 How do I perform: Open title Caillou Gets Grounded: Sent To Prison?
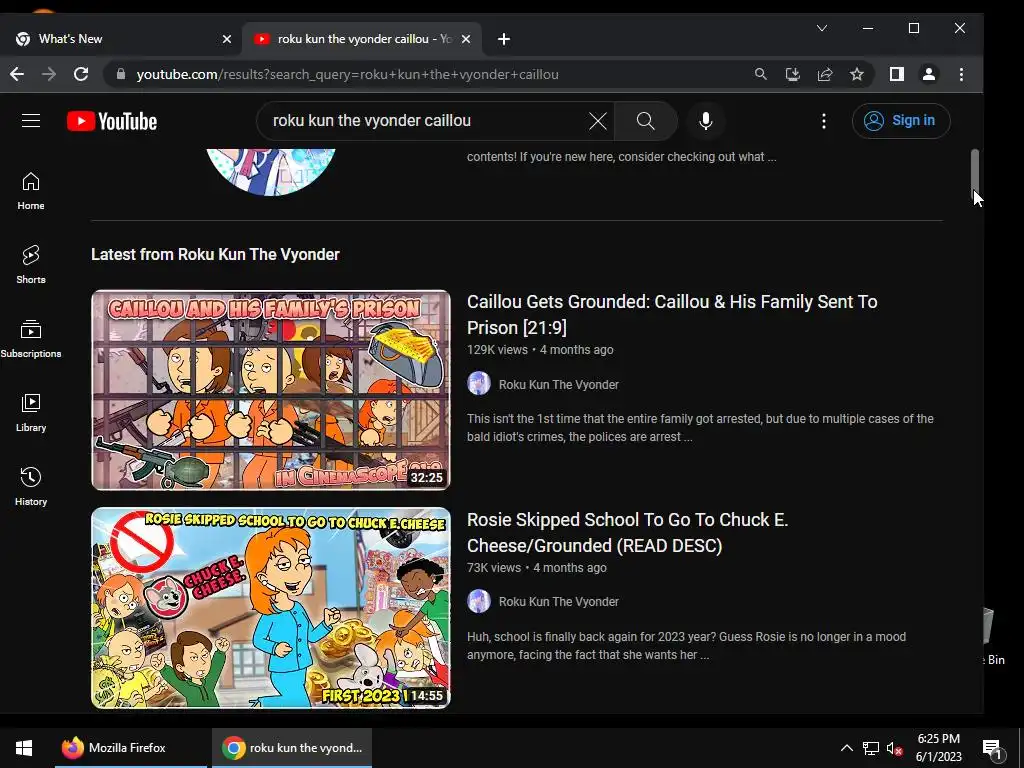click(x=672, y=314)
